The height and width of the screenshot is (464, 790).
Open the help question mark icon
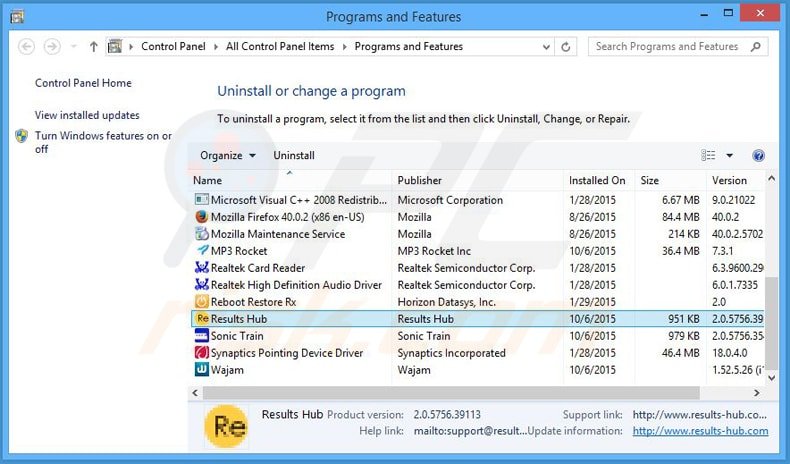click(758, 155)
